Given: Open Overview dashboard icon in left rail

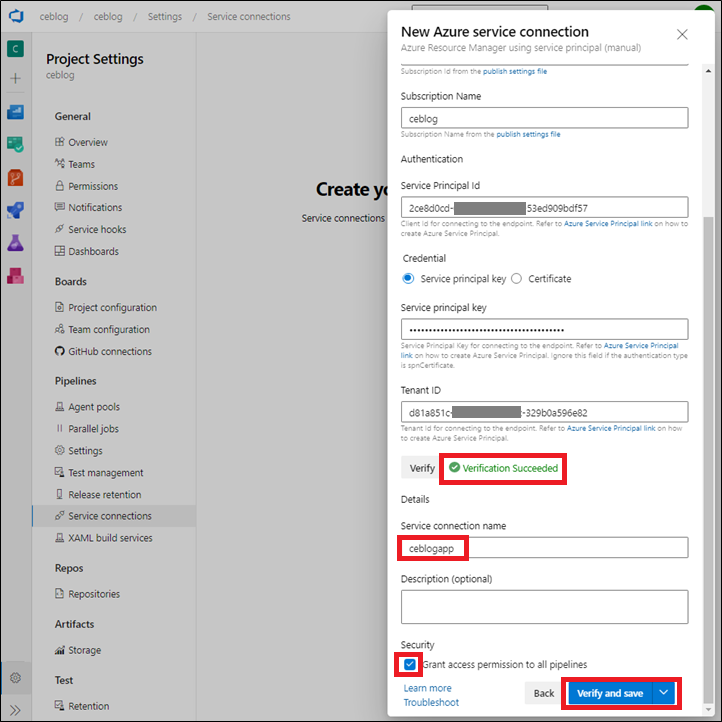Looking at the screenshot, I should 16,112.
